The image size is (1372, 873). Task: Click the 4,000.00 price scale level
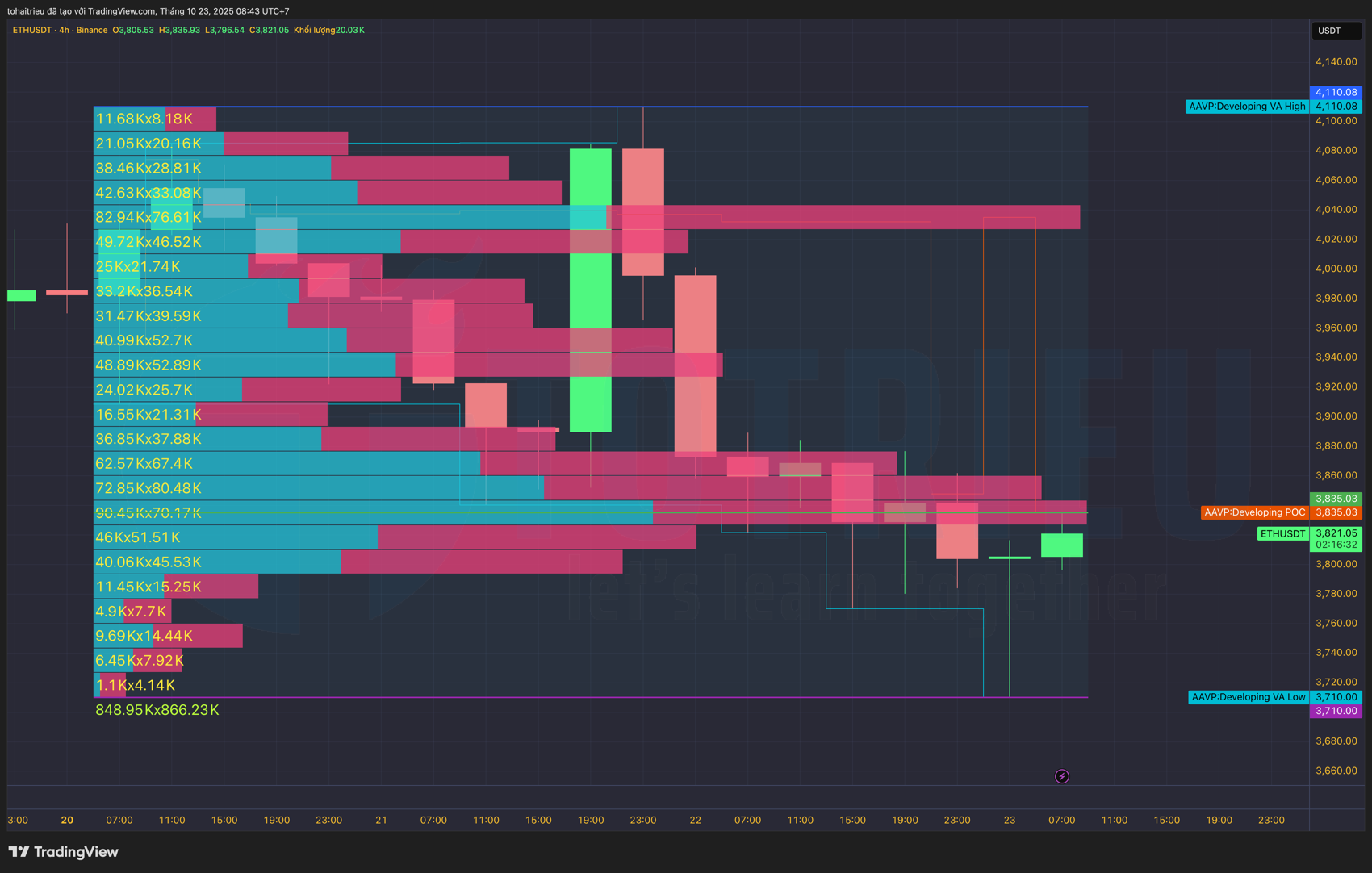pyautogui.click(x=1336, y=269)
